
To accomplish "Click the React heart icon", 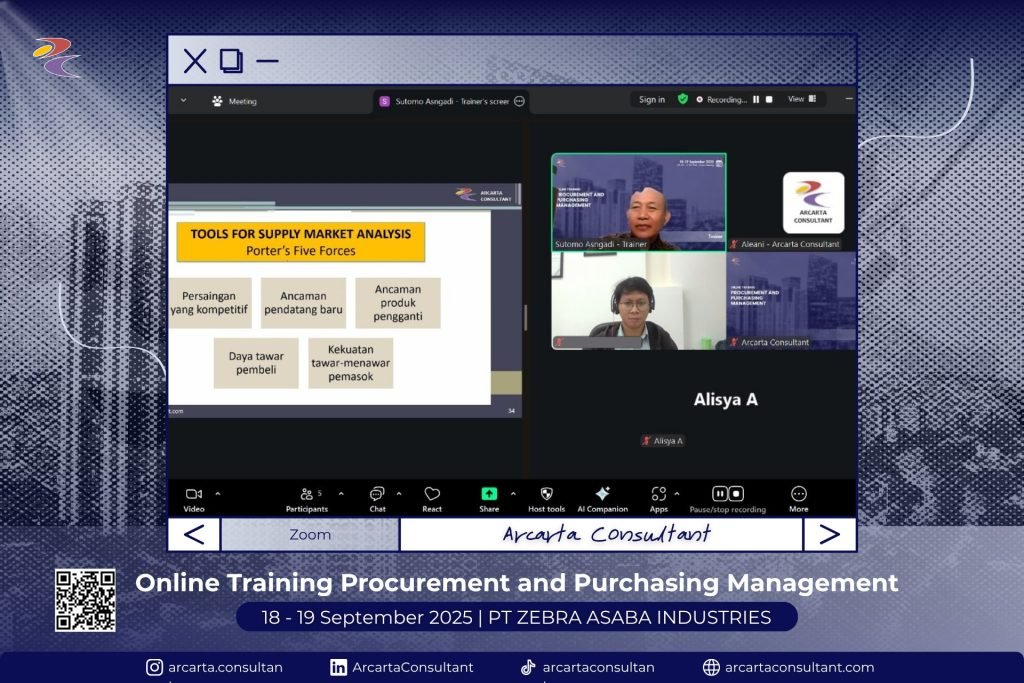I will 432,494.
